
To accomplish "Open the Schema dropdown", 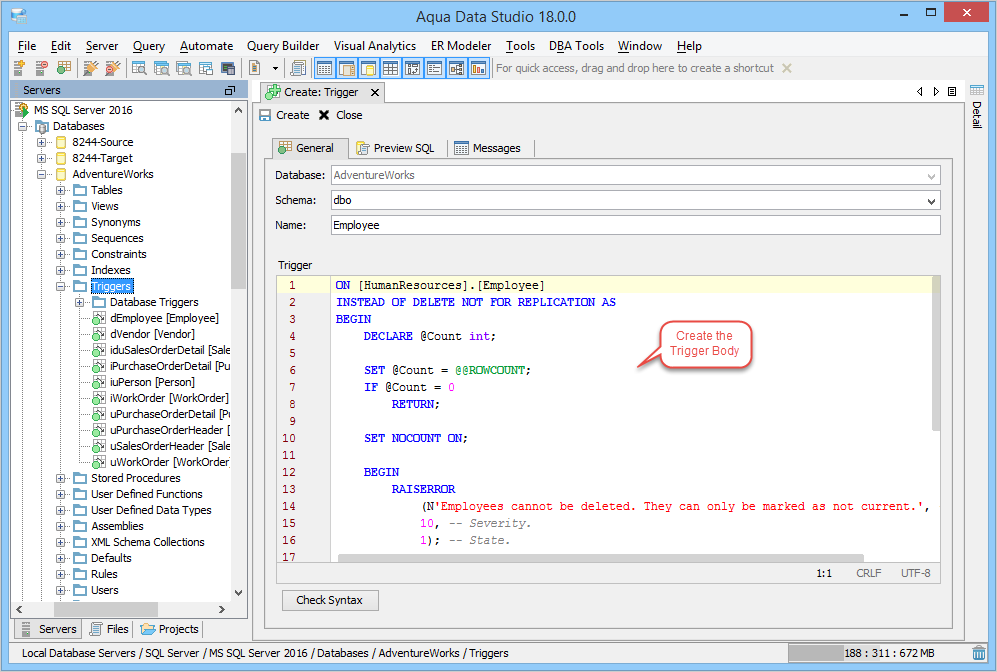I will 932,201.
